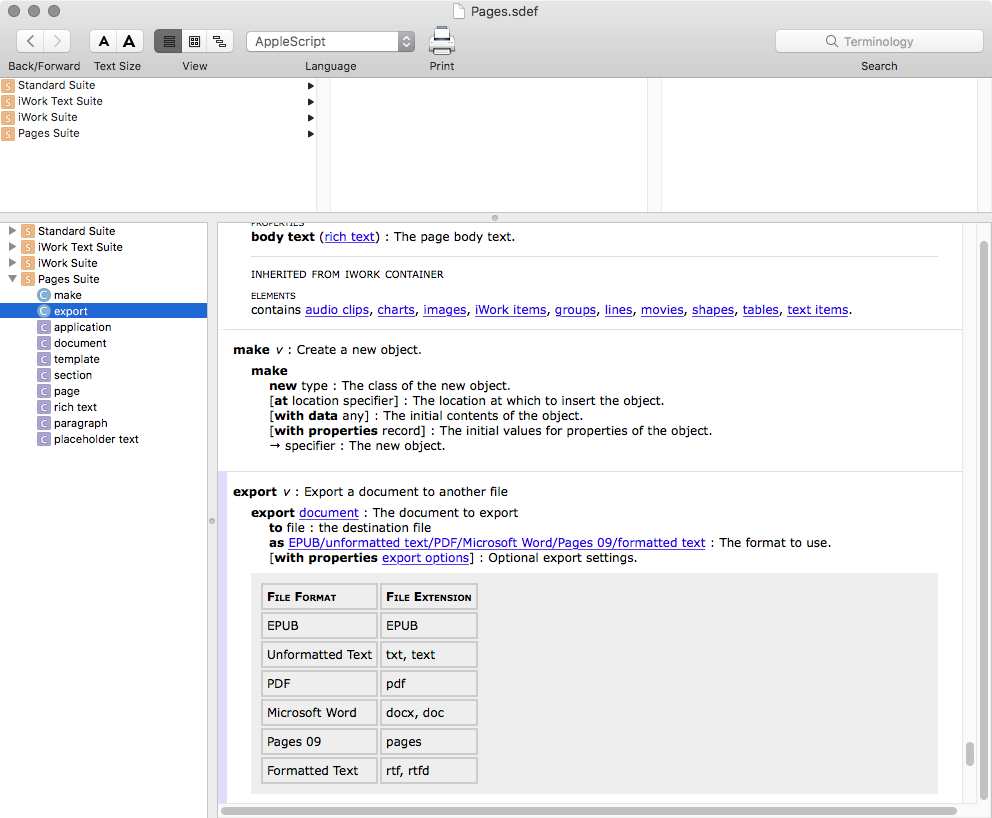Decrease text size with small A button
This screenshot has width=992, height=818.
coord(103,41)
